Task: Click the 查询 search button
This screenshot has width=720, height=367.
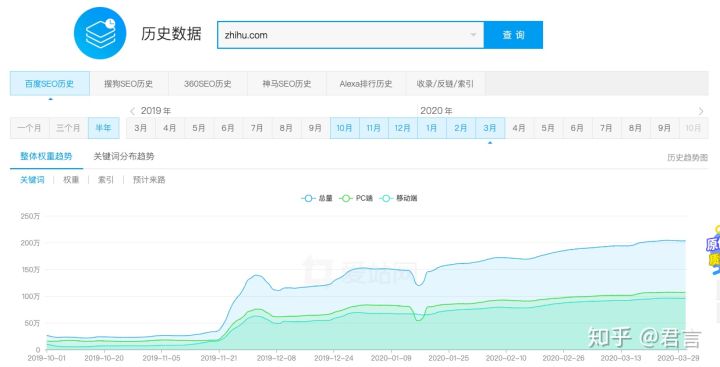Action: 513,35
